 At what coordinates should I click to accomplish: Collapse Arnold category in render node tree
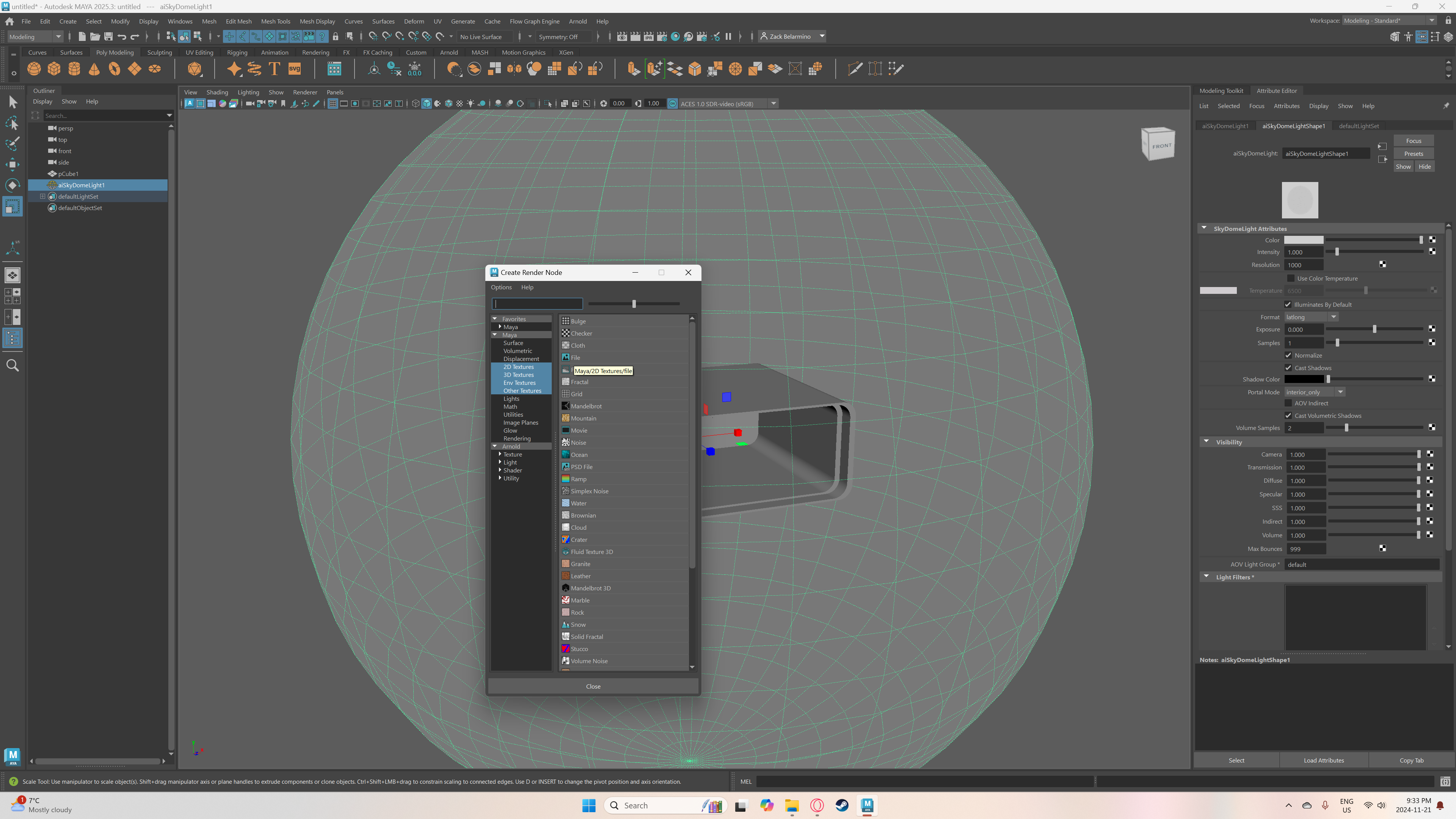coord(494,446)
